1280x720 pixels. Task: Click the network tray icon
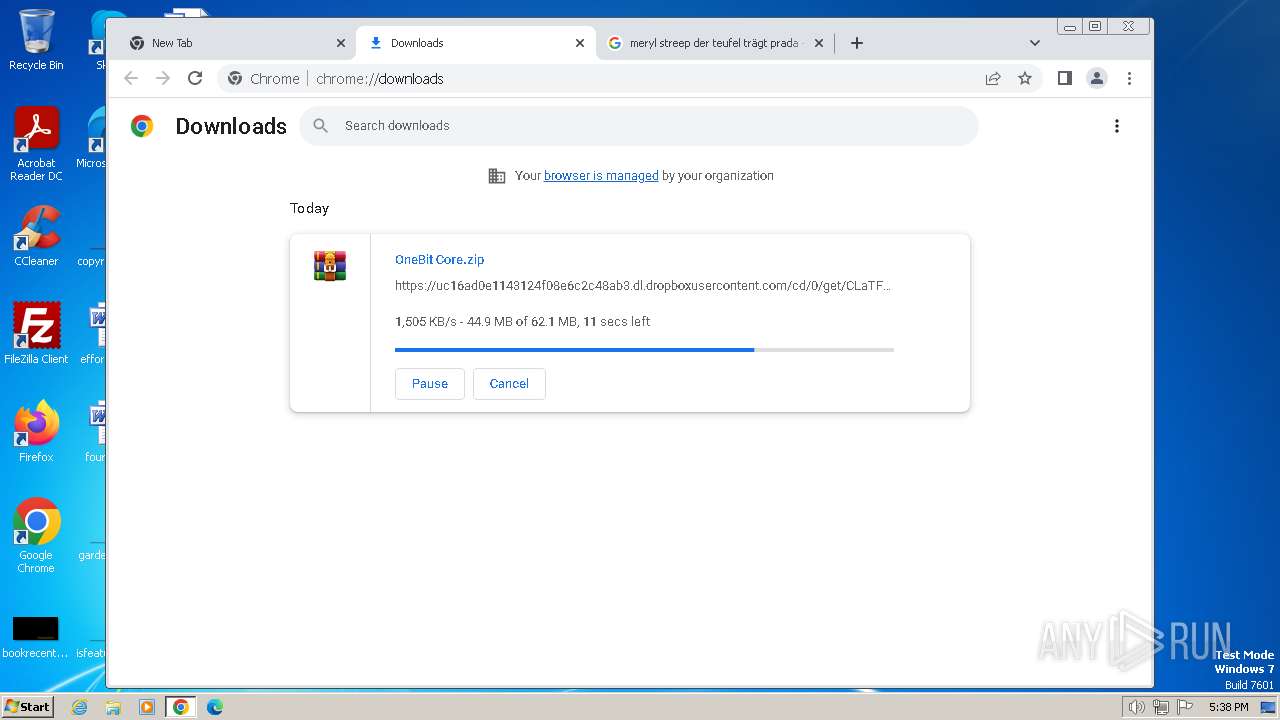pos(1161,707)
